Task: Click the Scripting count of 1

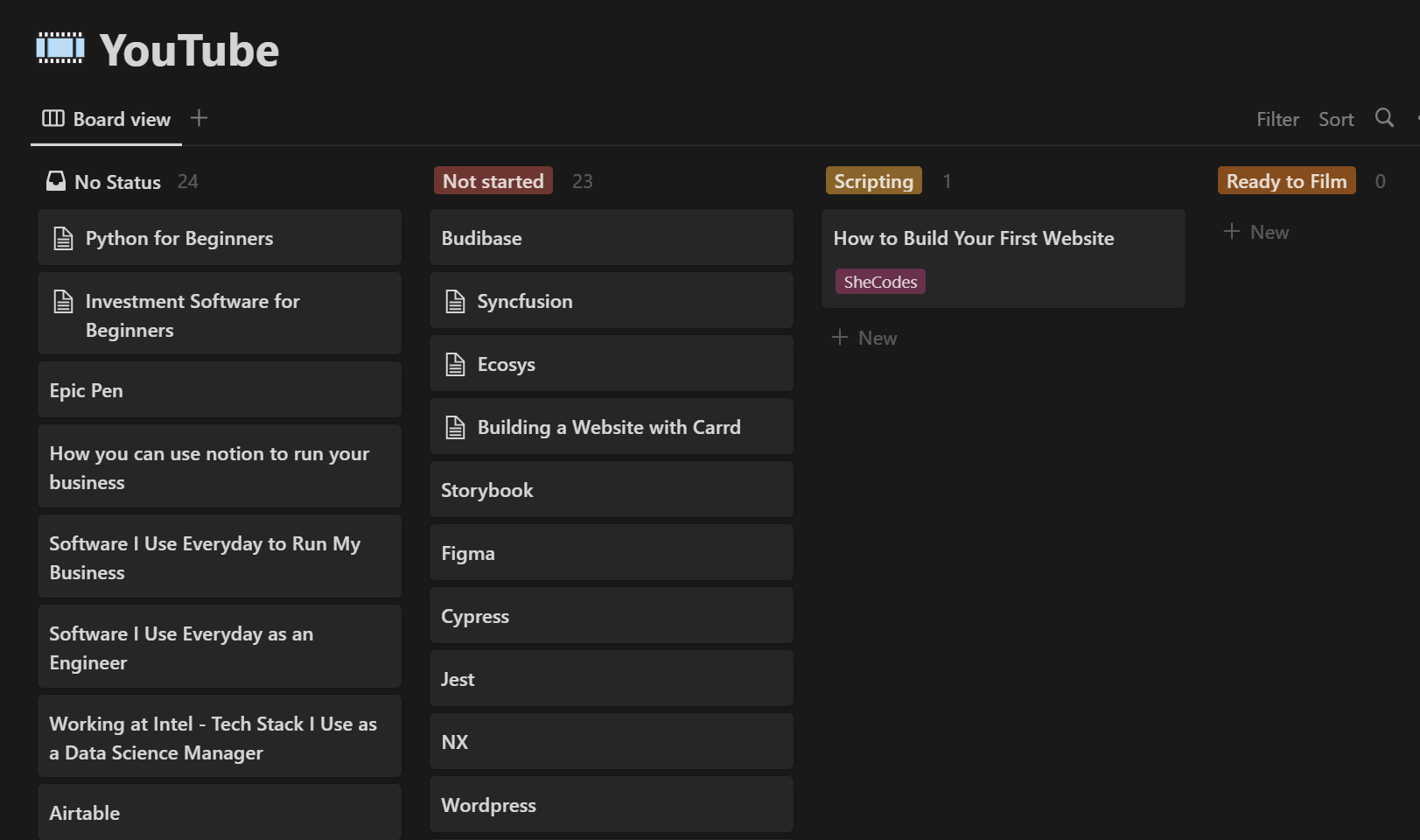Action: [947, 181]
